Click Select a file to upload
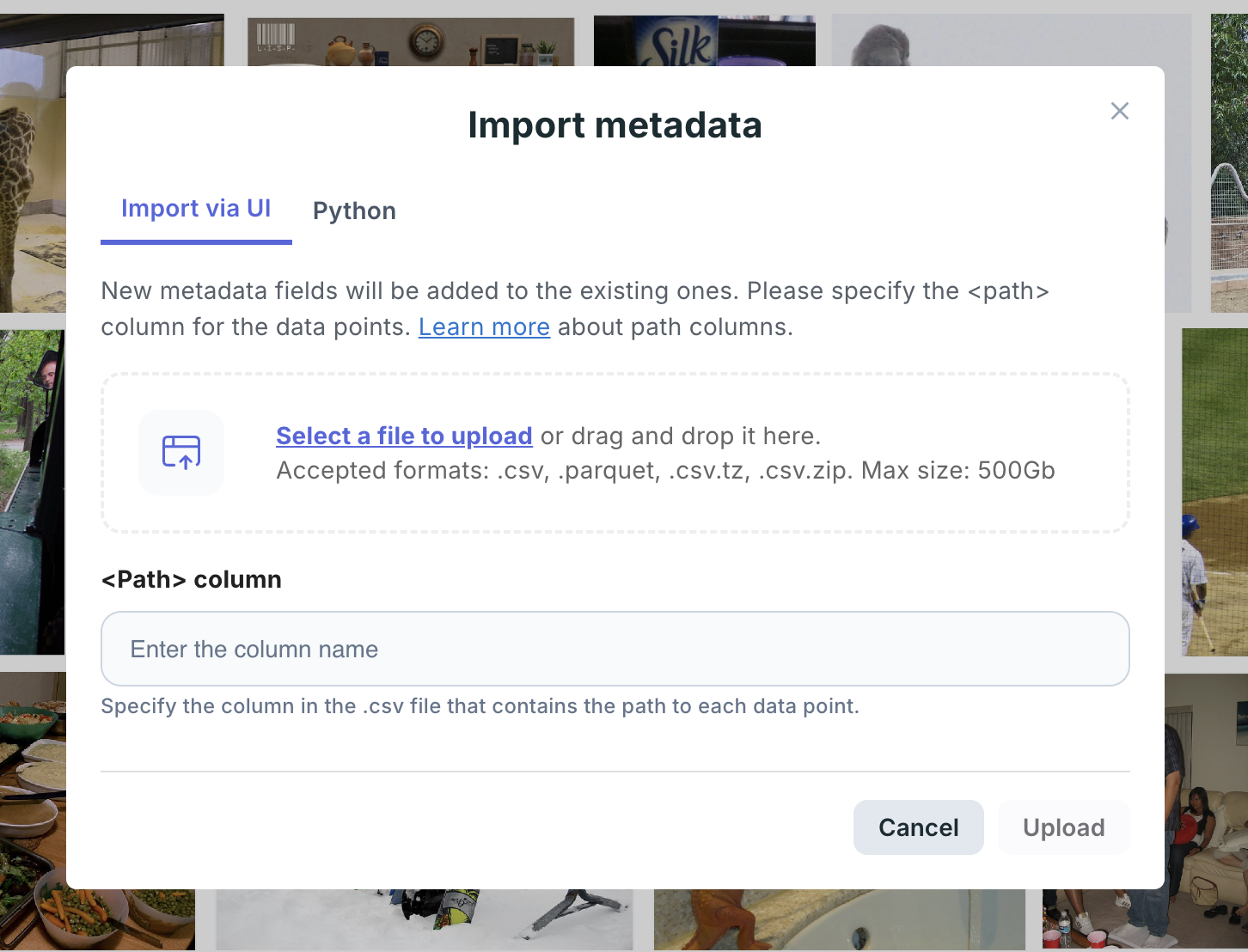Viewport: 1248px width, 952px height. click(x=404, y=436)
